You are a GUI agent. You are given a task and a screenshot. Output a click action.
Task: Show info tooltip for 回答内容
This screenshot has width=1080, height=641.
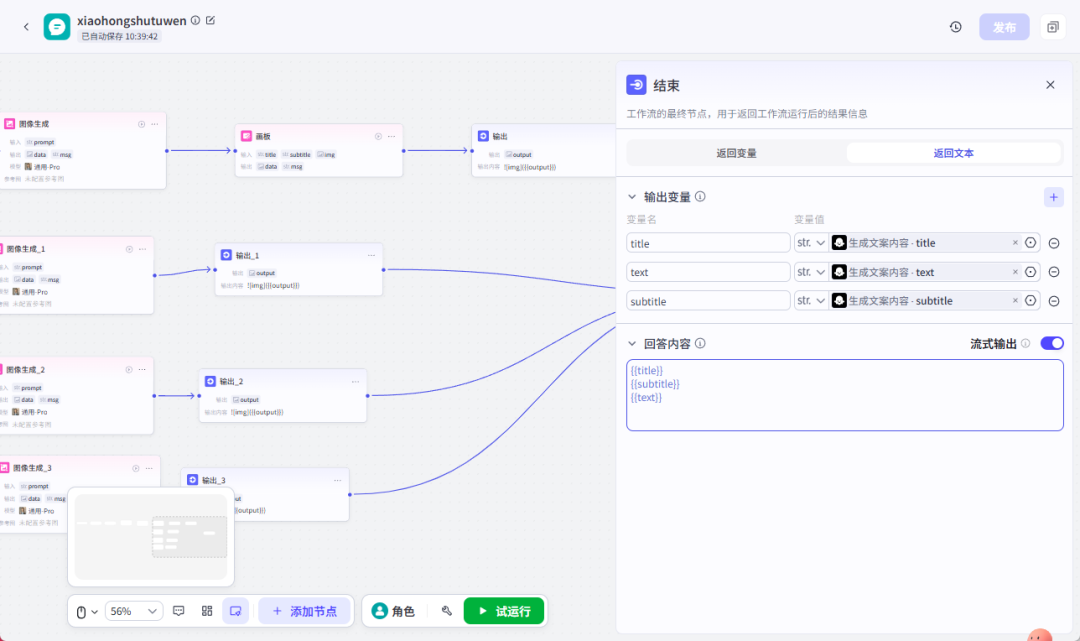(700, 344)
